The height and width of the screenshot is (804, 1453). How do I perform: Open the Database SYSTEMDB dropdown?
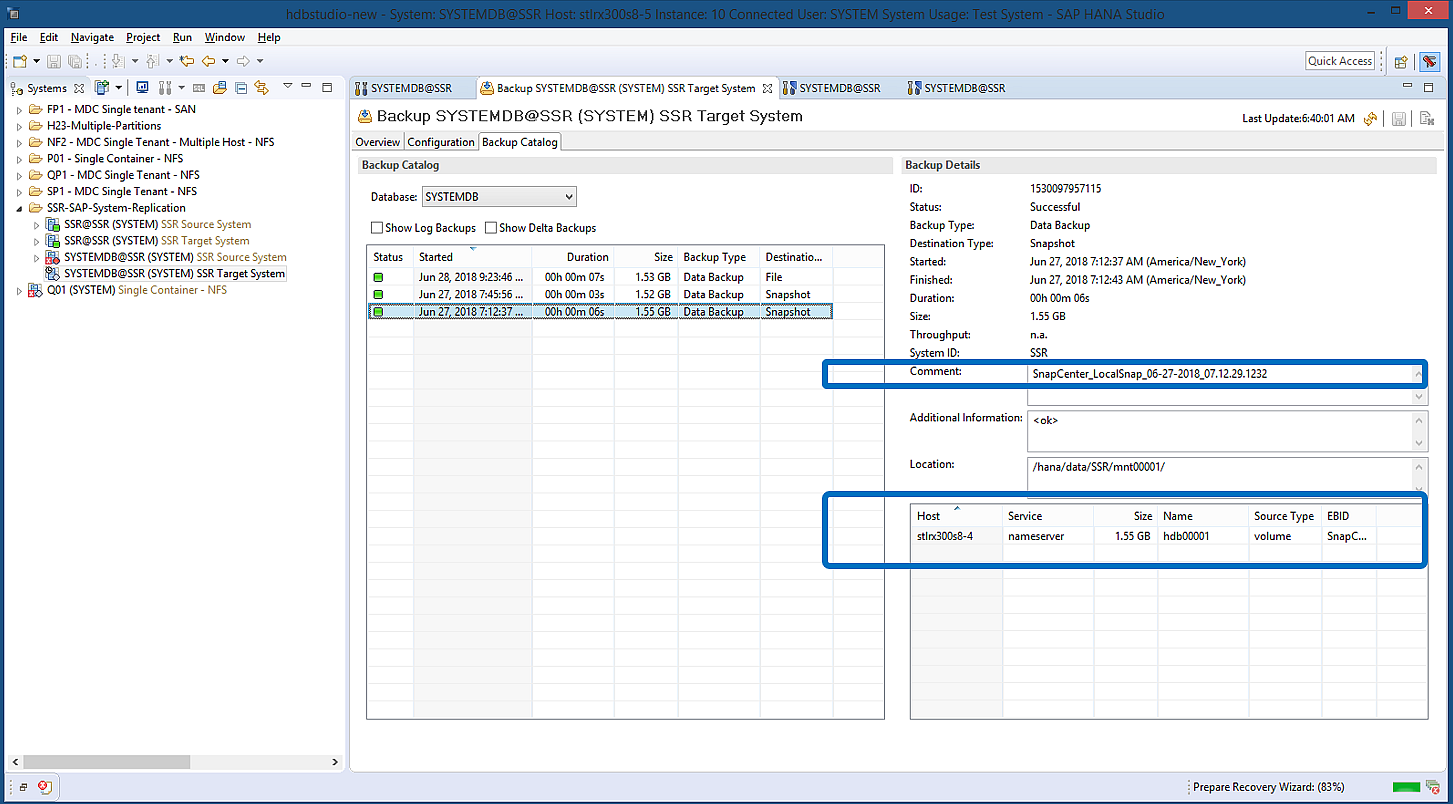click(x=499, y=197)
